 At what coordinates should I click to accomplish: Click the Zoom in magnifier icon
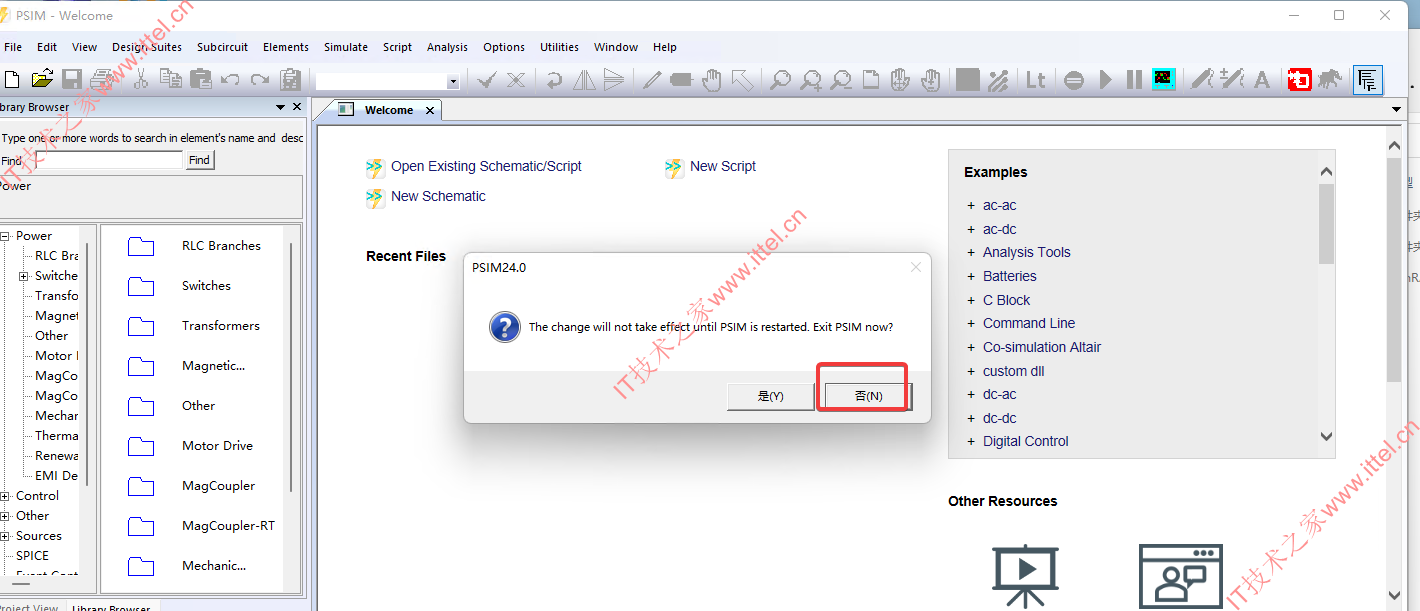811,80
